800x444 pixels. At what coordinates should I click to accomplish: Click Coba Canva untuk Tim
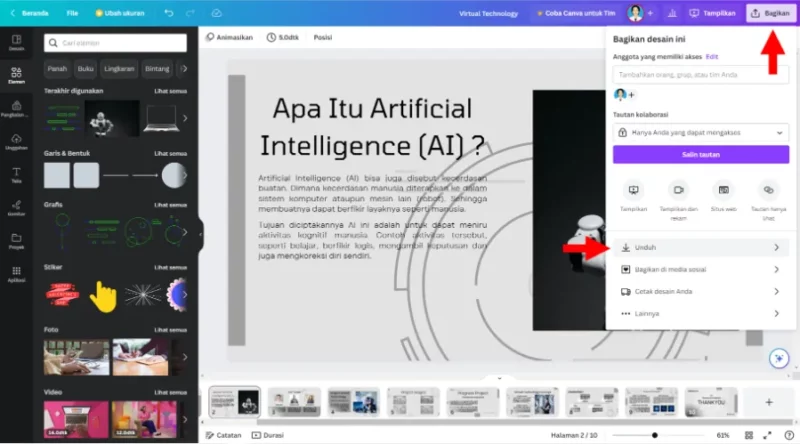pos(576,13)
